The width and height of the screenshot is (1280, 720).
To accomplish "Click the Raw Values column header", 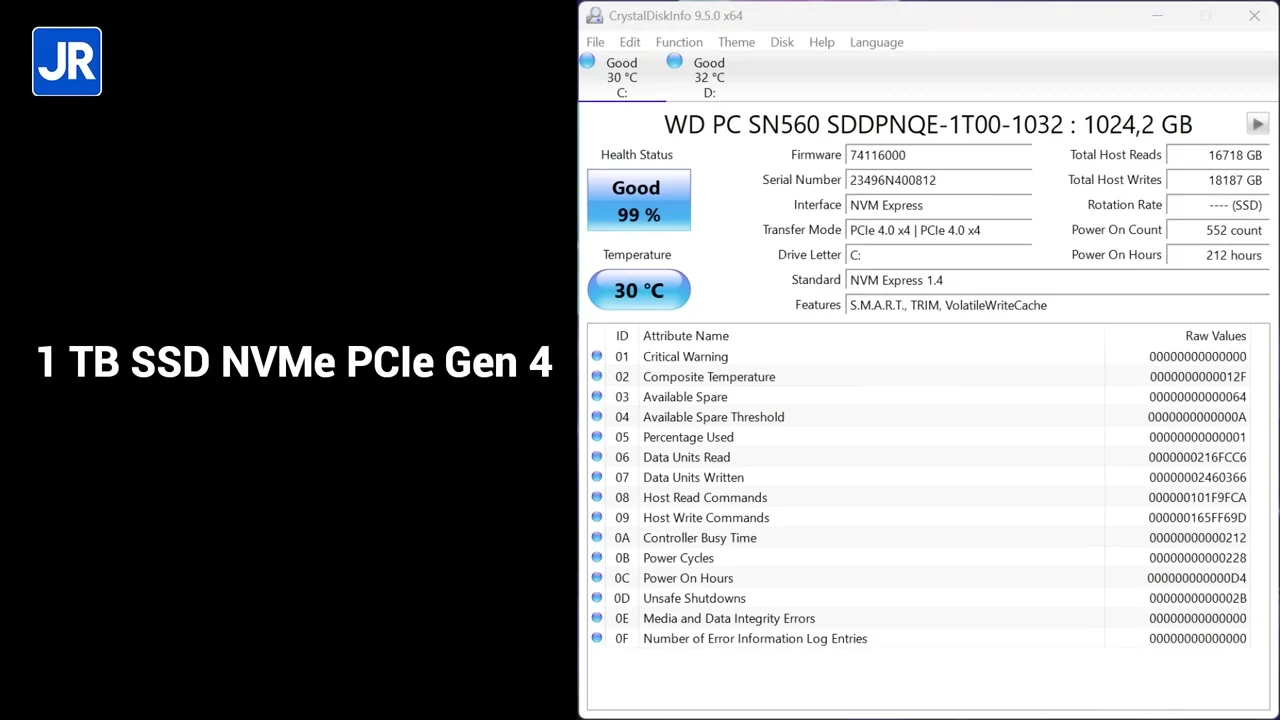I will tap(1215, 336).
